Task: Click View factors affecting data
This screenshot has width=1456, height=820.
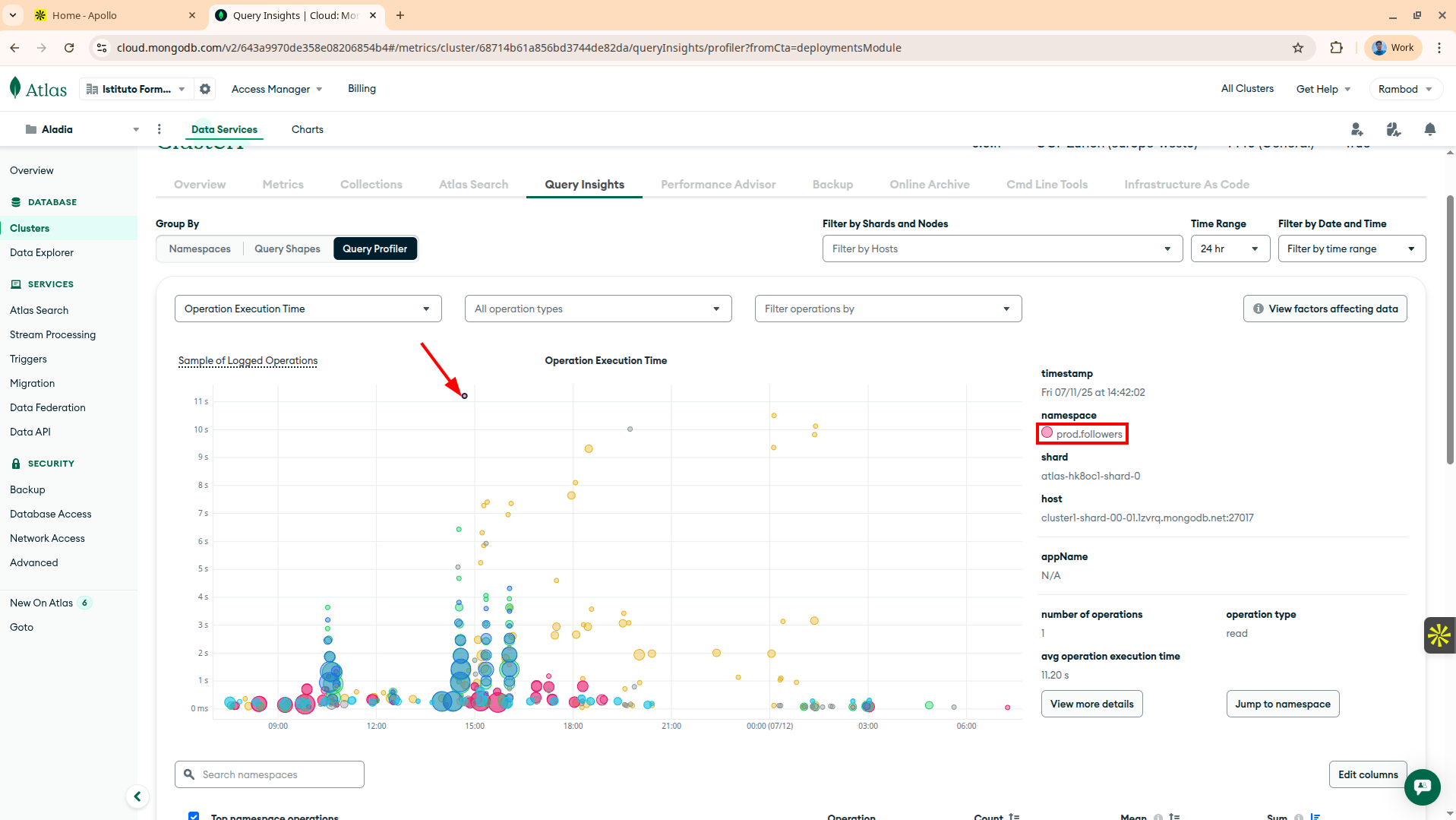Action: 1325,309
